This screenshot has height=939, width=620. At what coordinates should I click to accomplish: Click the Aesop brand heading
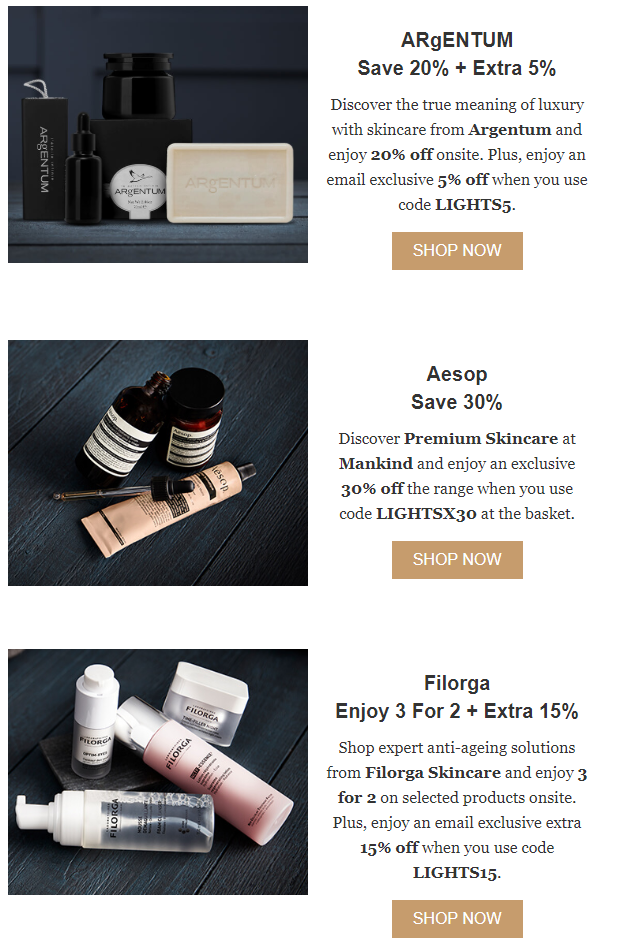[456, 374]
